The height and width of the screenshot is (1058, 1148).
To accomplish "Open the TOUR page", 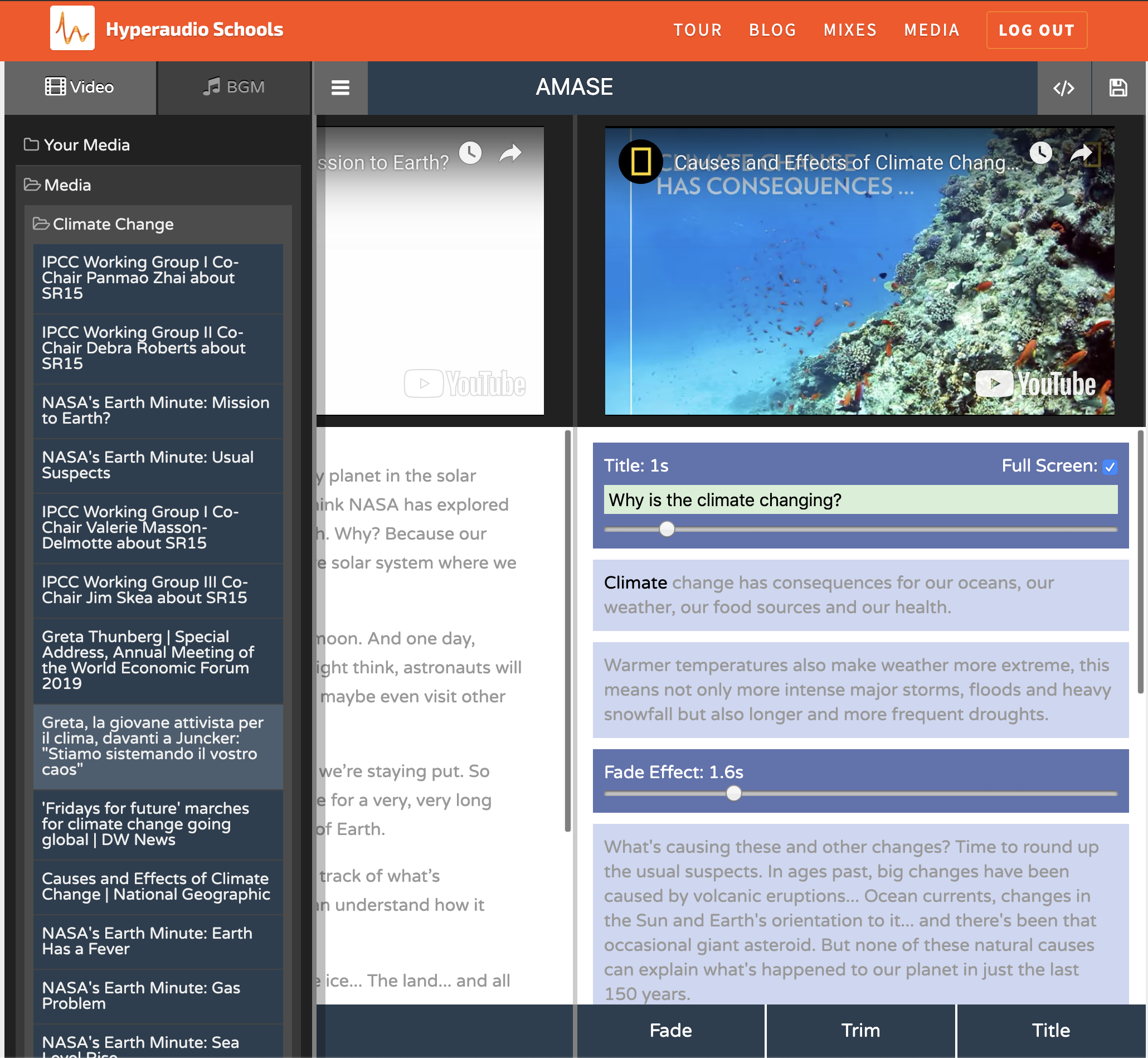I will 698,30.
